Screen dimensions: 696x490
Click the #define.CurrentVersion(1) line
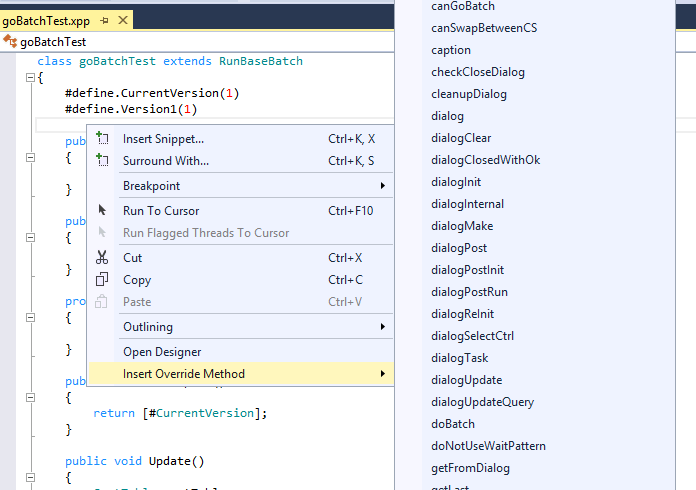(x=152, y=93)
